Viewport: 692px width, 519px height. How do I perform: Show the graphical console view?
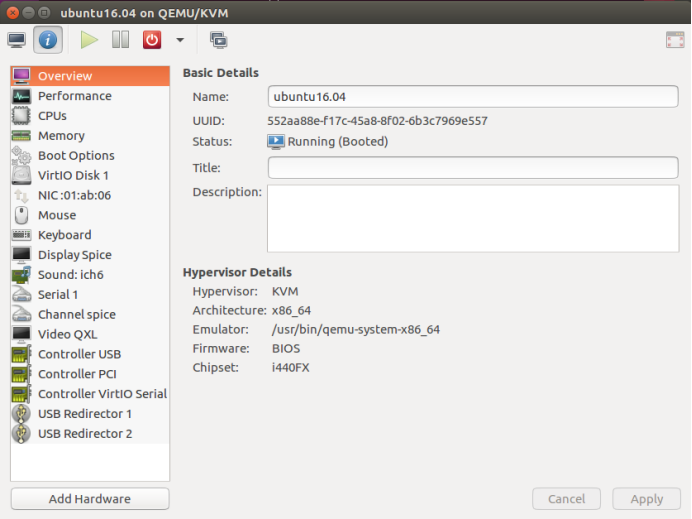click(17, 40)
